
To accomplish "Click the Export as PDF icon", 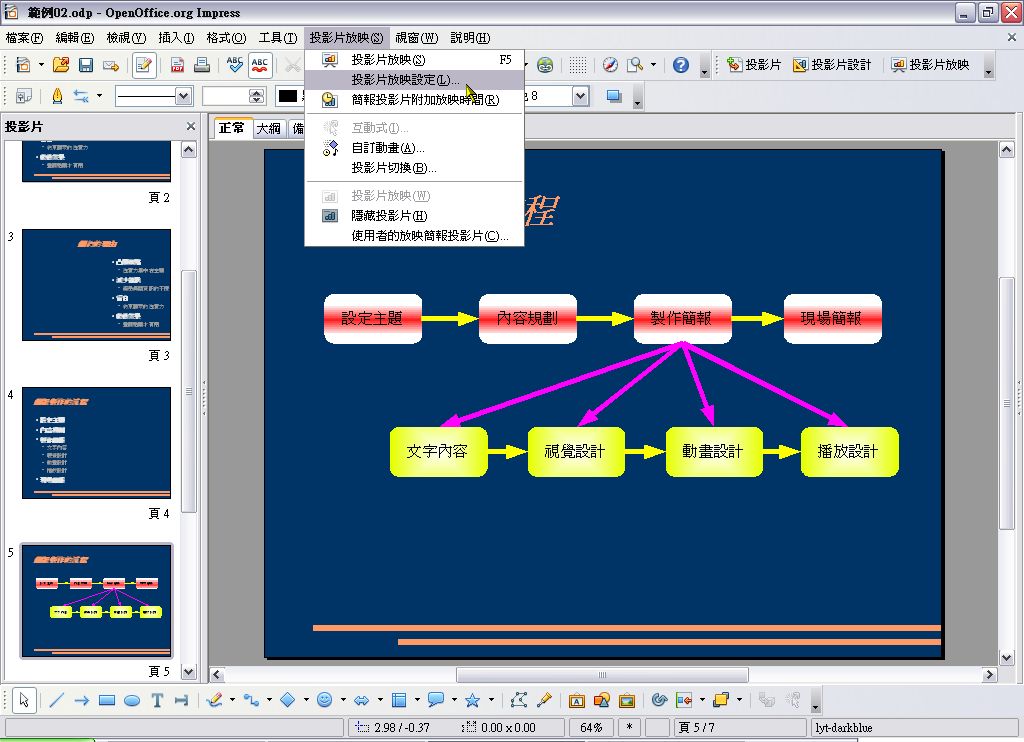I will click(177, 65).
